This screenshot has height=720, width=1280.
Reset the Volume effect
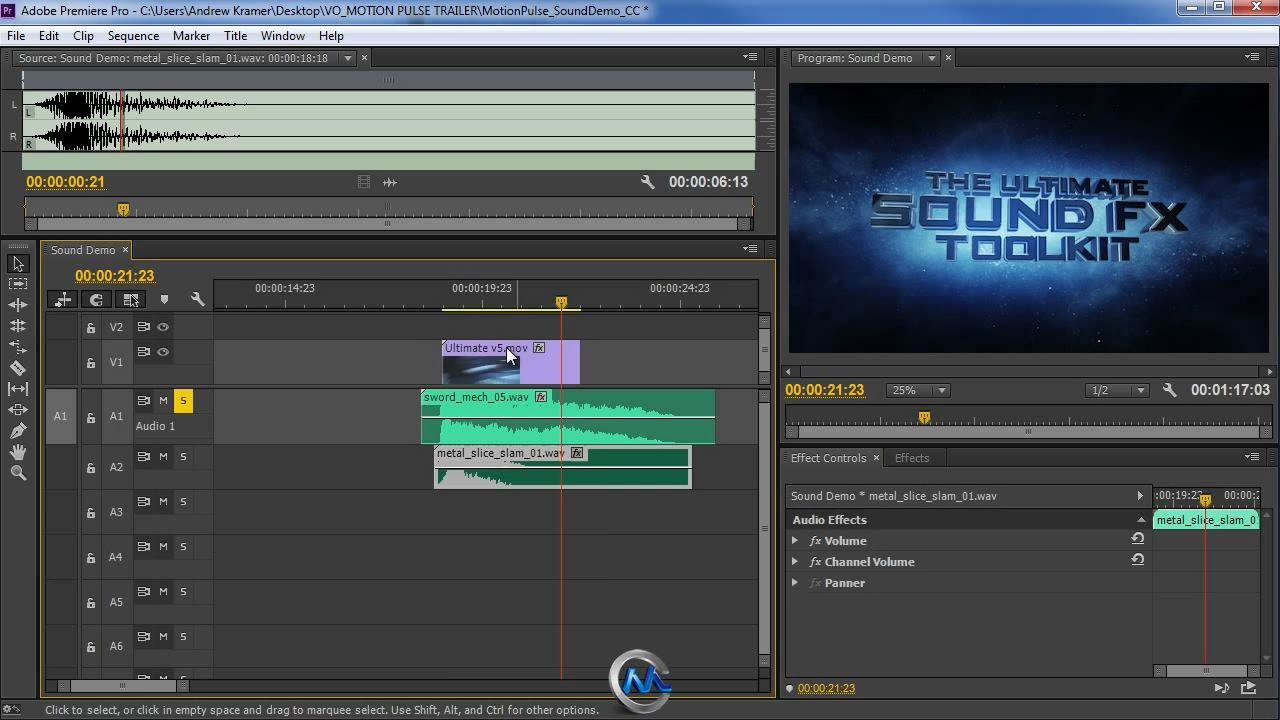1137,540
